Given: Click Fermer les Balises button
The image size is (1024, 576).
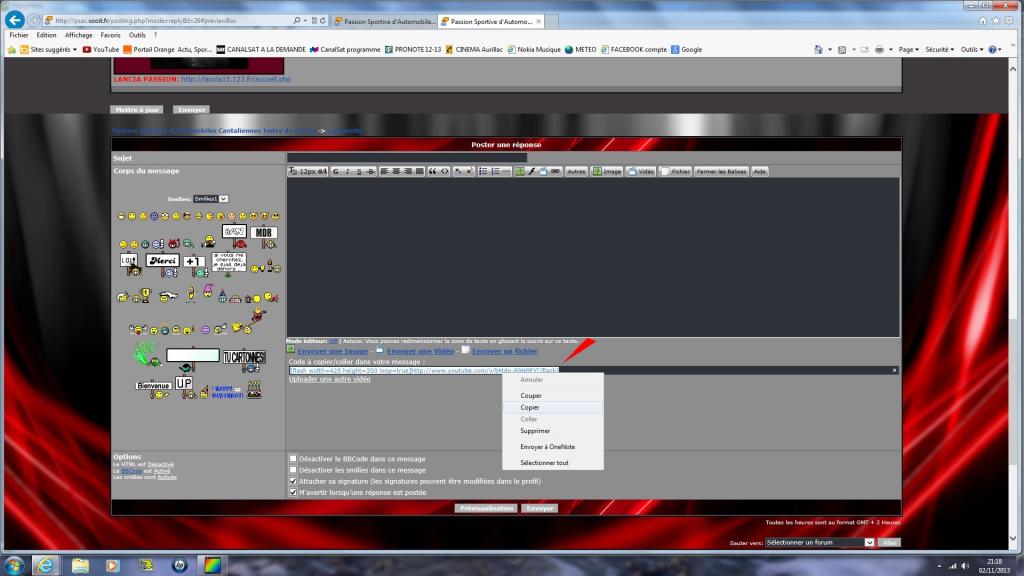Looking at the screenshot, I should (x=721, y=171).
